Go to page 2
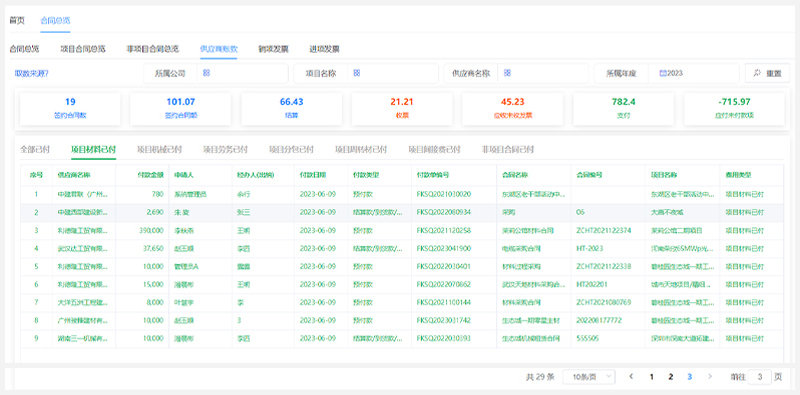The image size is (800, 395). pyautogui.click(x=670, y=377)
